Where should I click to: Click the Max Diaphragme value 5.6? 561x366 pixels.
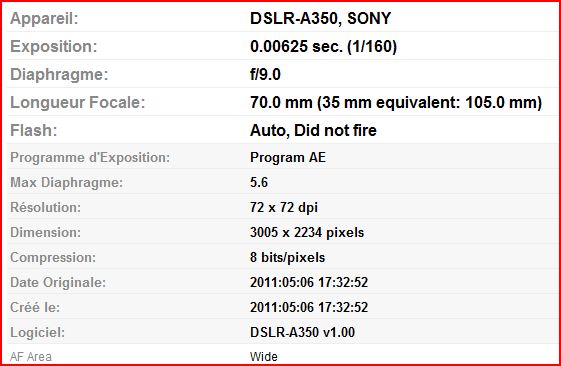(259, 182)
